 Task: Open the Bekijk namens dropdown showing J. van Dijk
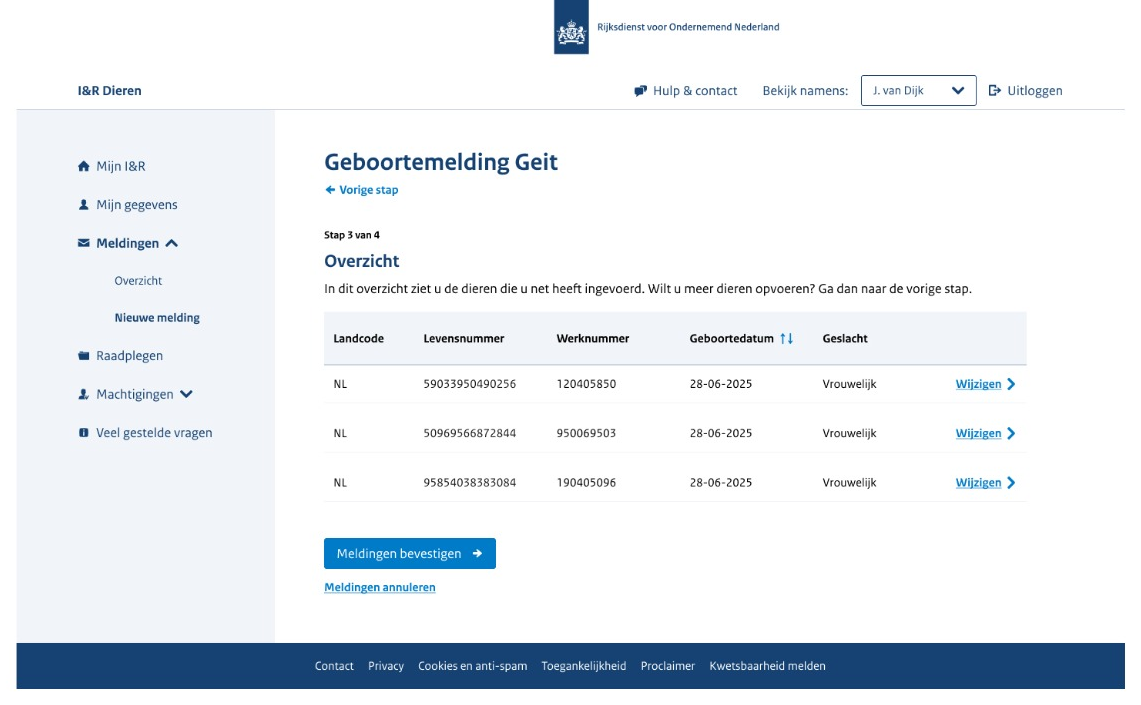(x=918, y=91)
